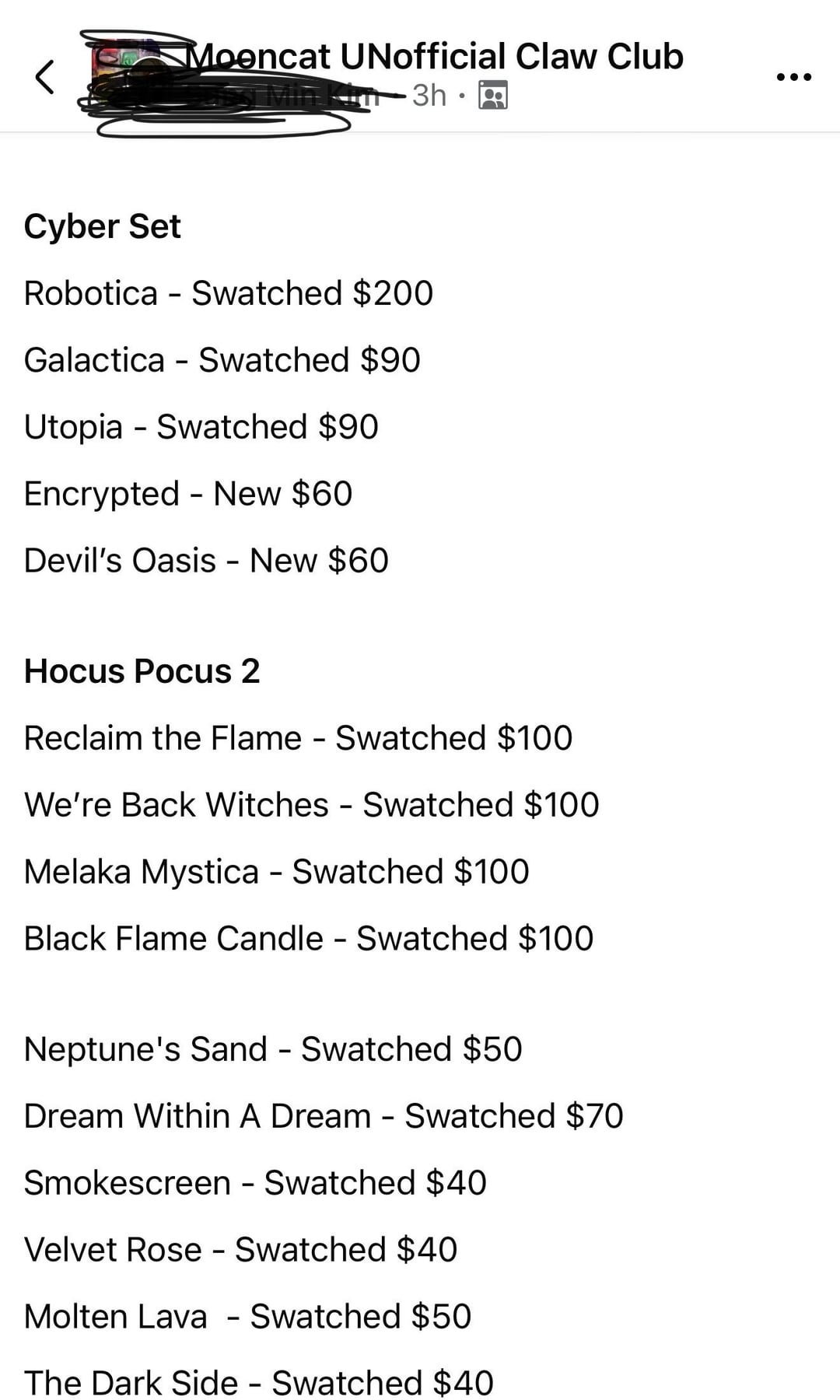This screenshot has width=840, height=1400.
Task: Open the three-dot more options menu
Action: [x=794, y=77]
